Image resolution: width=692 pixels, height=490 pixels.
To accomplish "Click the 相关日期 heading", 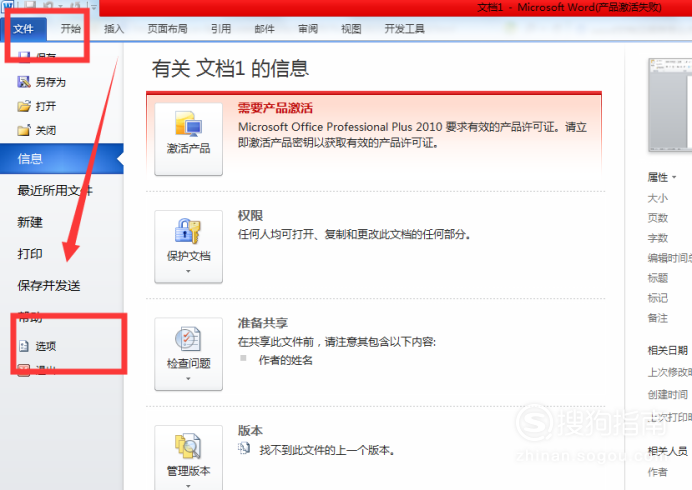I will 668,350.
